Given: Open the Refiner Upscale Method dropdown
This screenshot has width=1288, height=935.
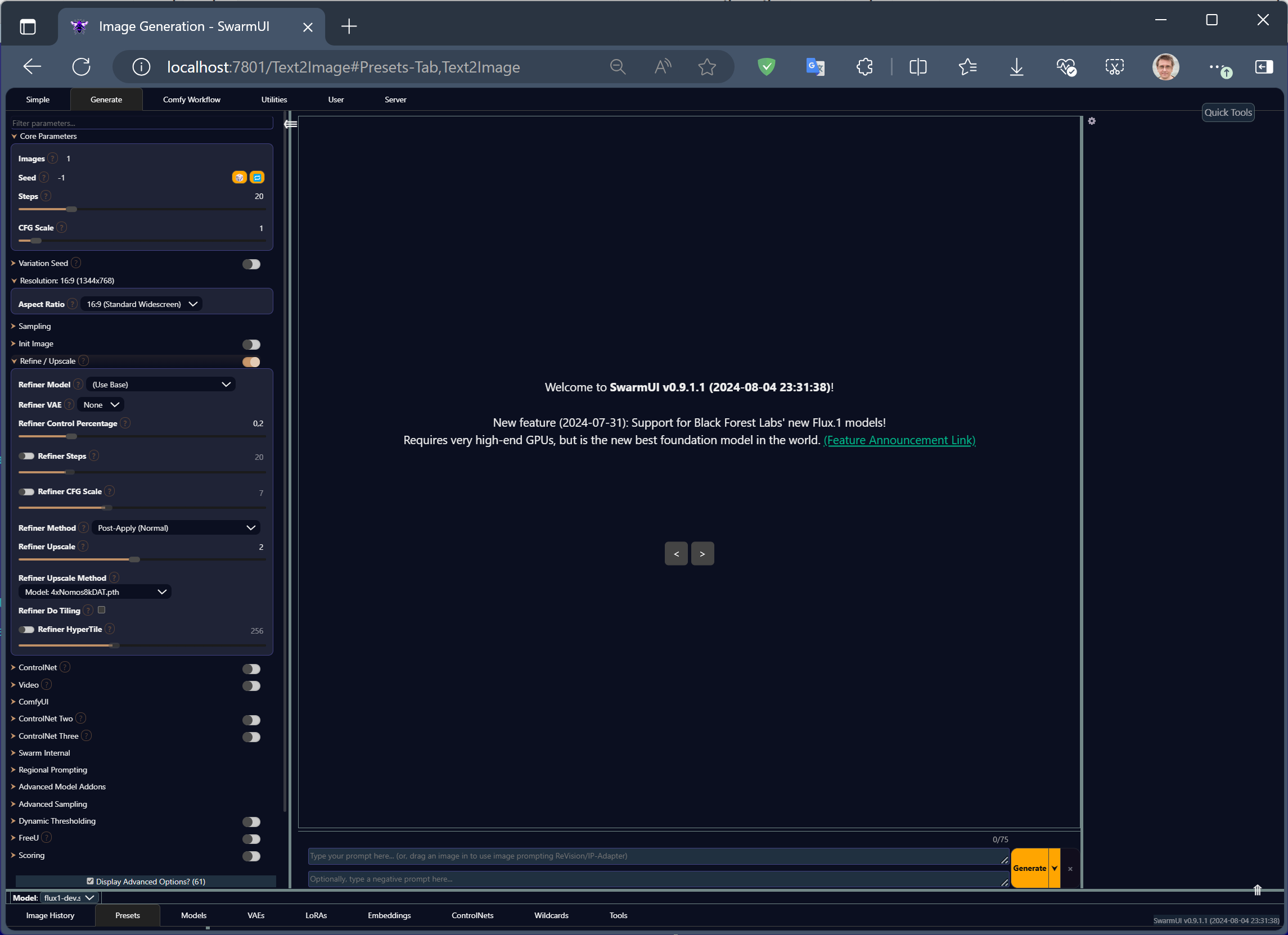Looking at the screenshot, I should (95, 592).
